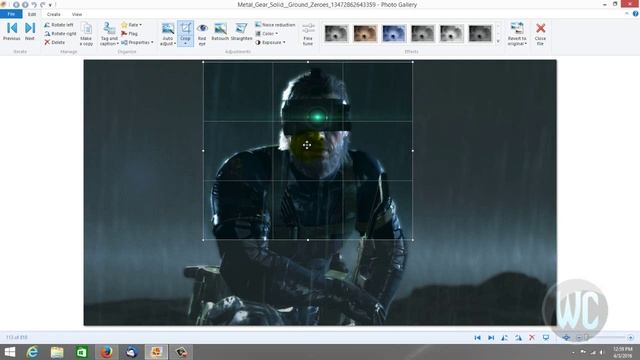Click Delete in the Manage group
Screen dimensions: 640x360
tap(55, 42)
